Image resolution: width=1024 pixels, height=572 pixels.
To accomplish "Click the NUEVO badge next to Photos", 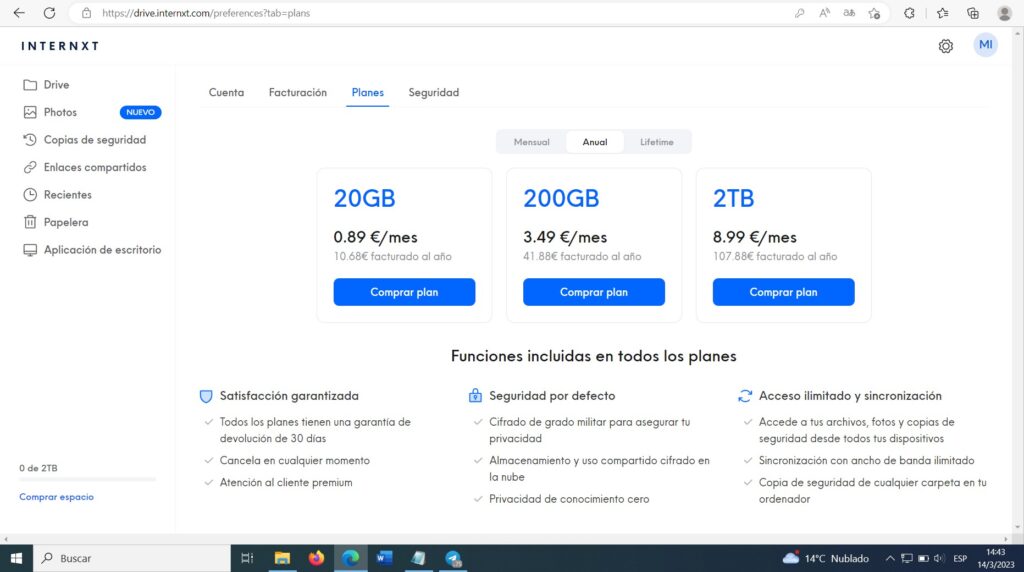I will click(x=140, y=112).
